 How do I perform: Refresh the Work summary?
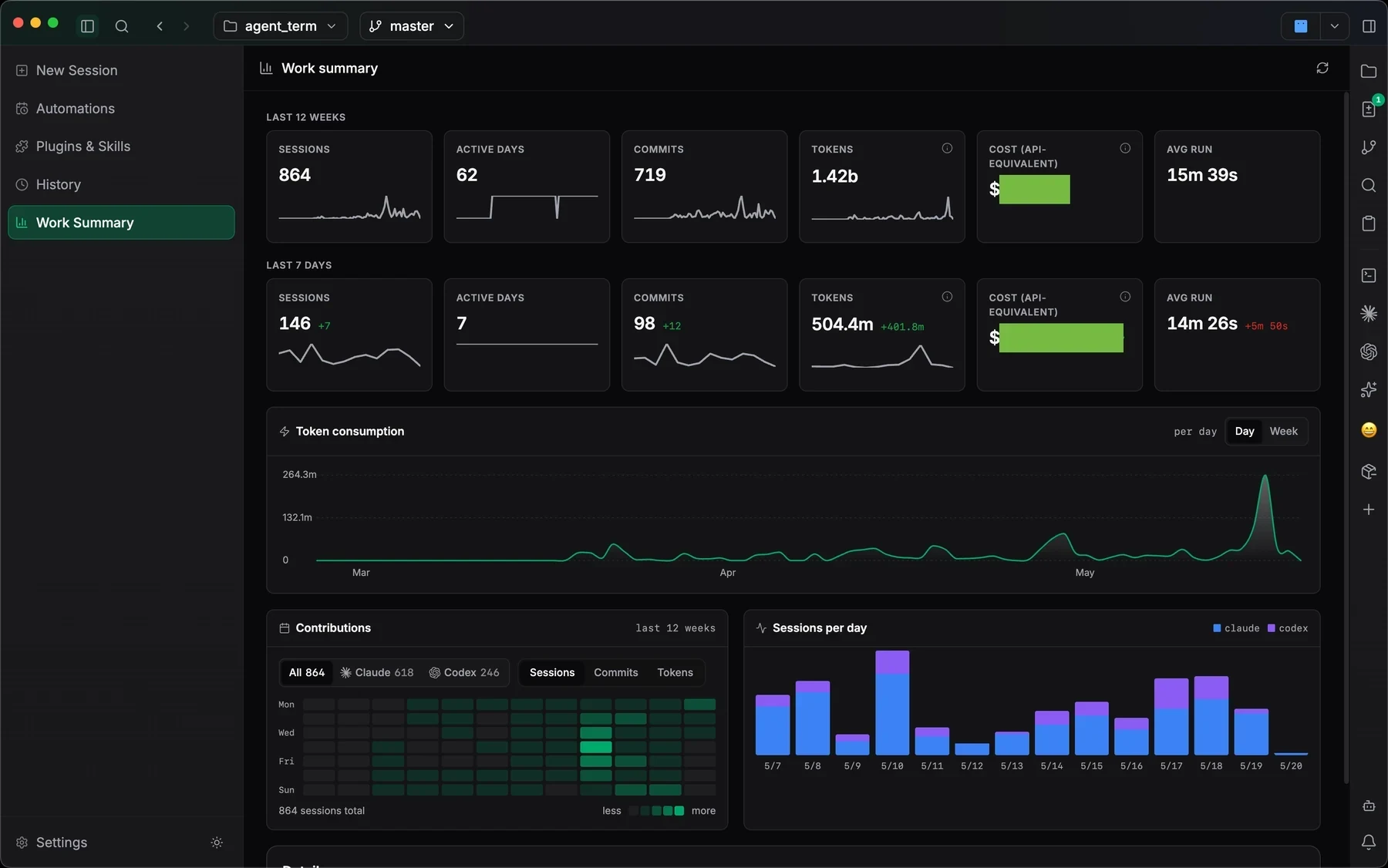point(1322,68)
